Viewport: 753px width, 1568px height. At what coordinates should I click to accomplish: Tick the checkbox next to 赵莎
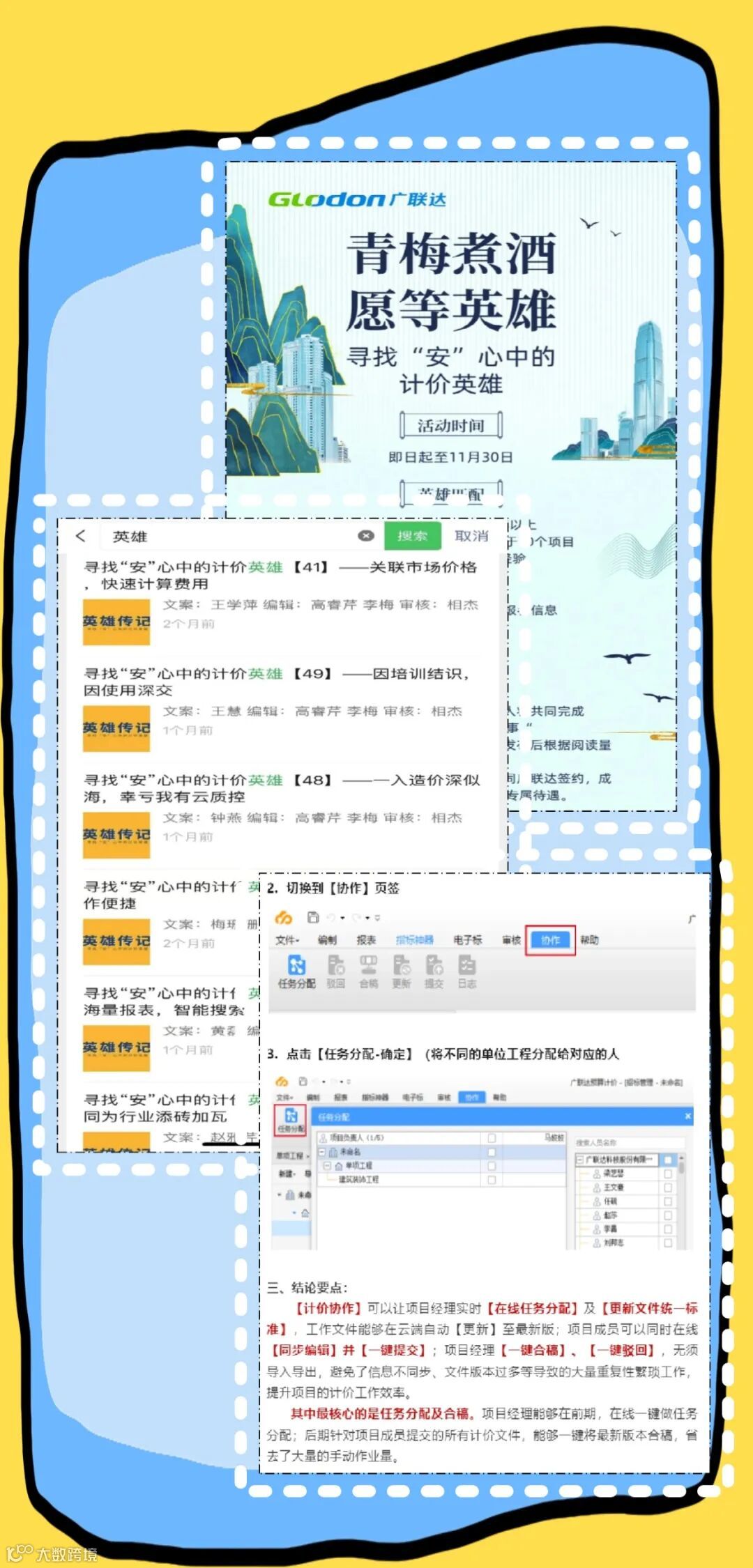pos(668,1215)
